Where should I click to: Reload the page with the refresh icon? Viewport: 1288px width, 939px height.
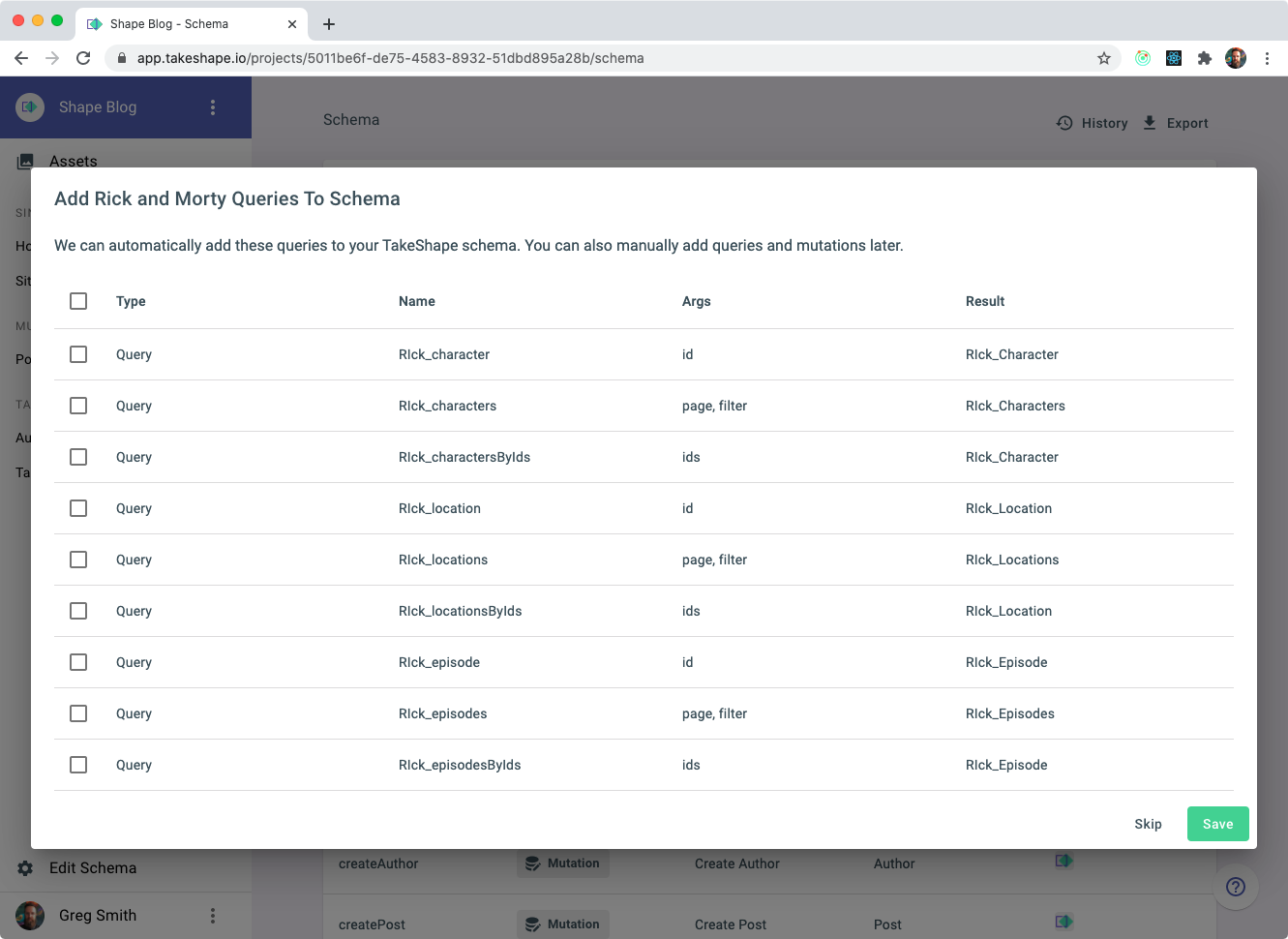click(83, 58)
